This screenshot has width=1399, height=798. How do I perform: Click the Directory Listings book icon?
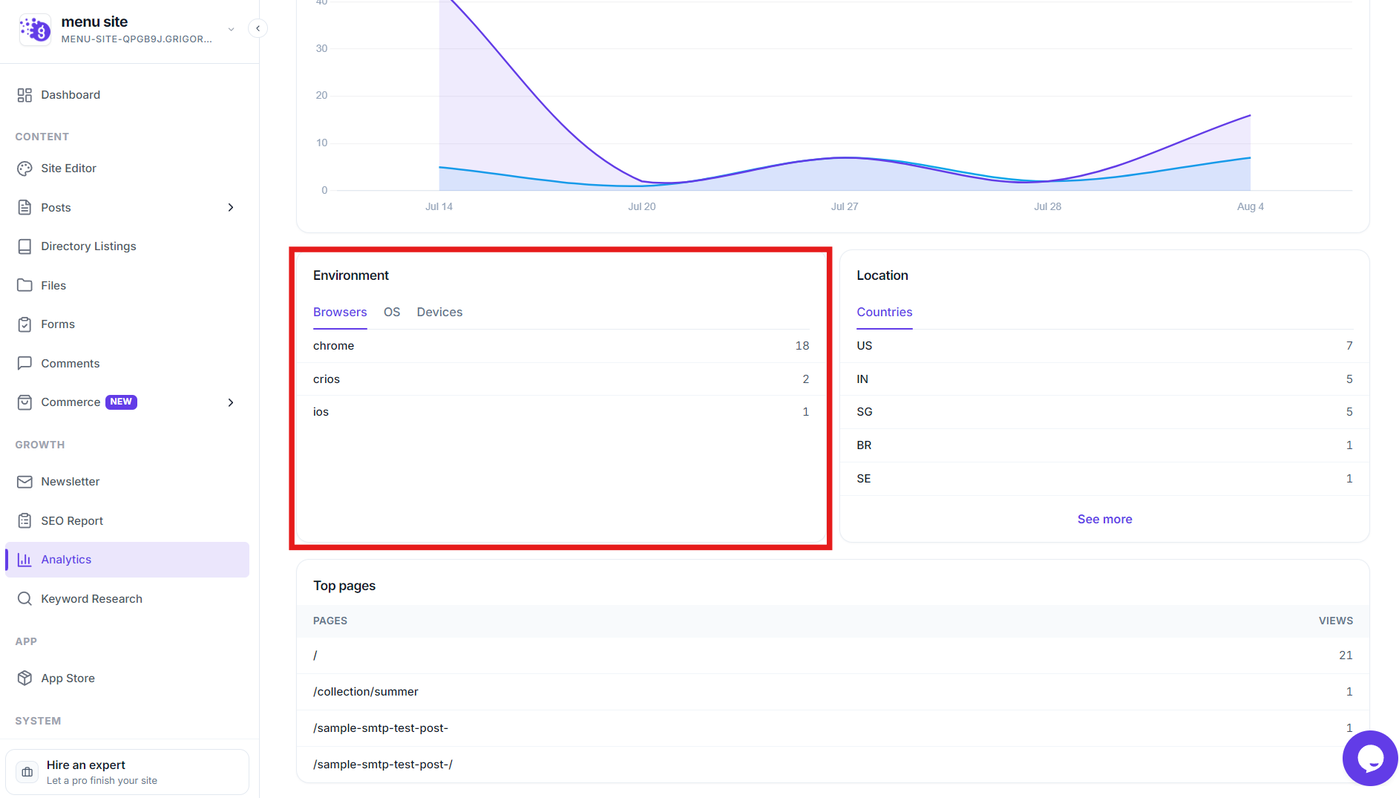(x=25, y=246)
